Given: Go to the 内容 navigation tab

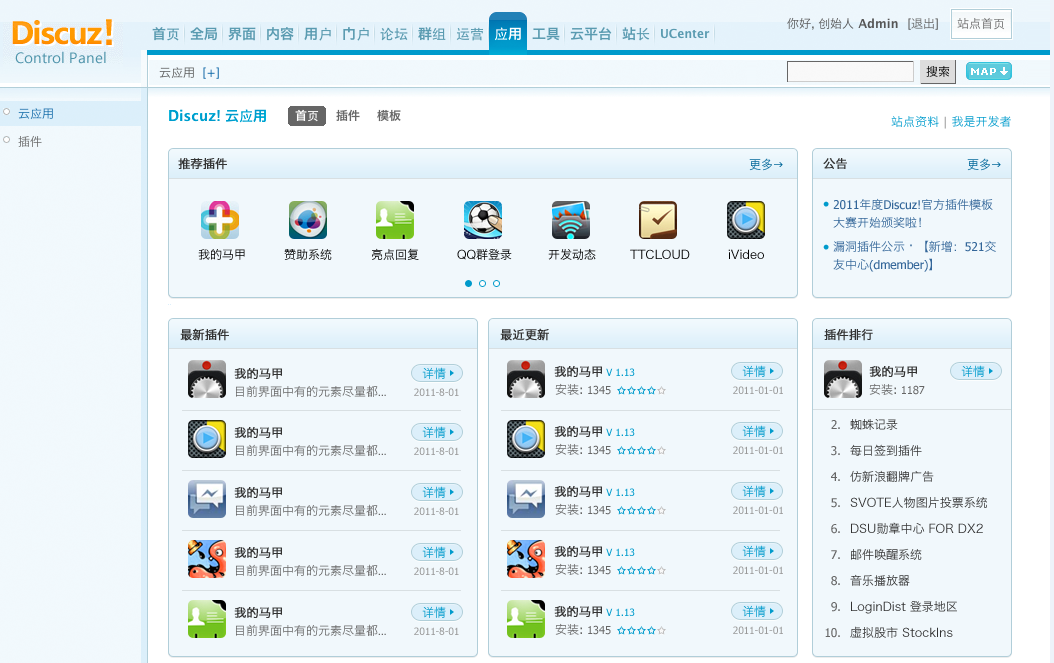Looking at the screenshot, I should (x=280, y=34).
